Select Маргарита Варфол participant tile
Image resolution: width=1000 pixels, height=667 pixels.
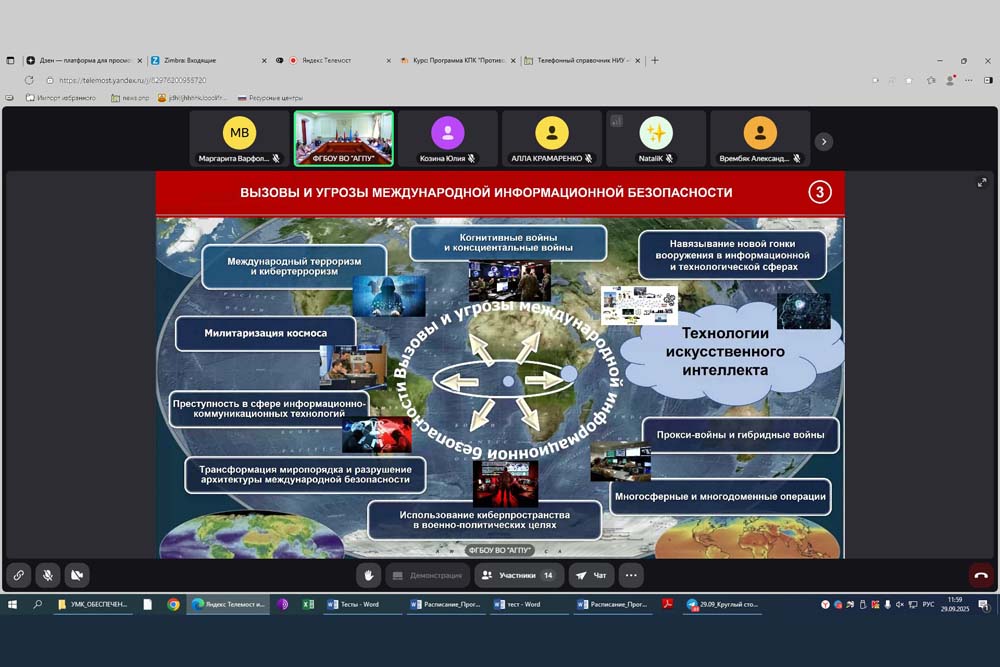[x=239, y=137]
